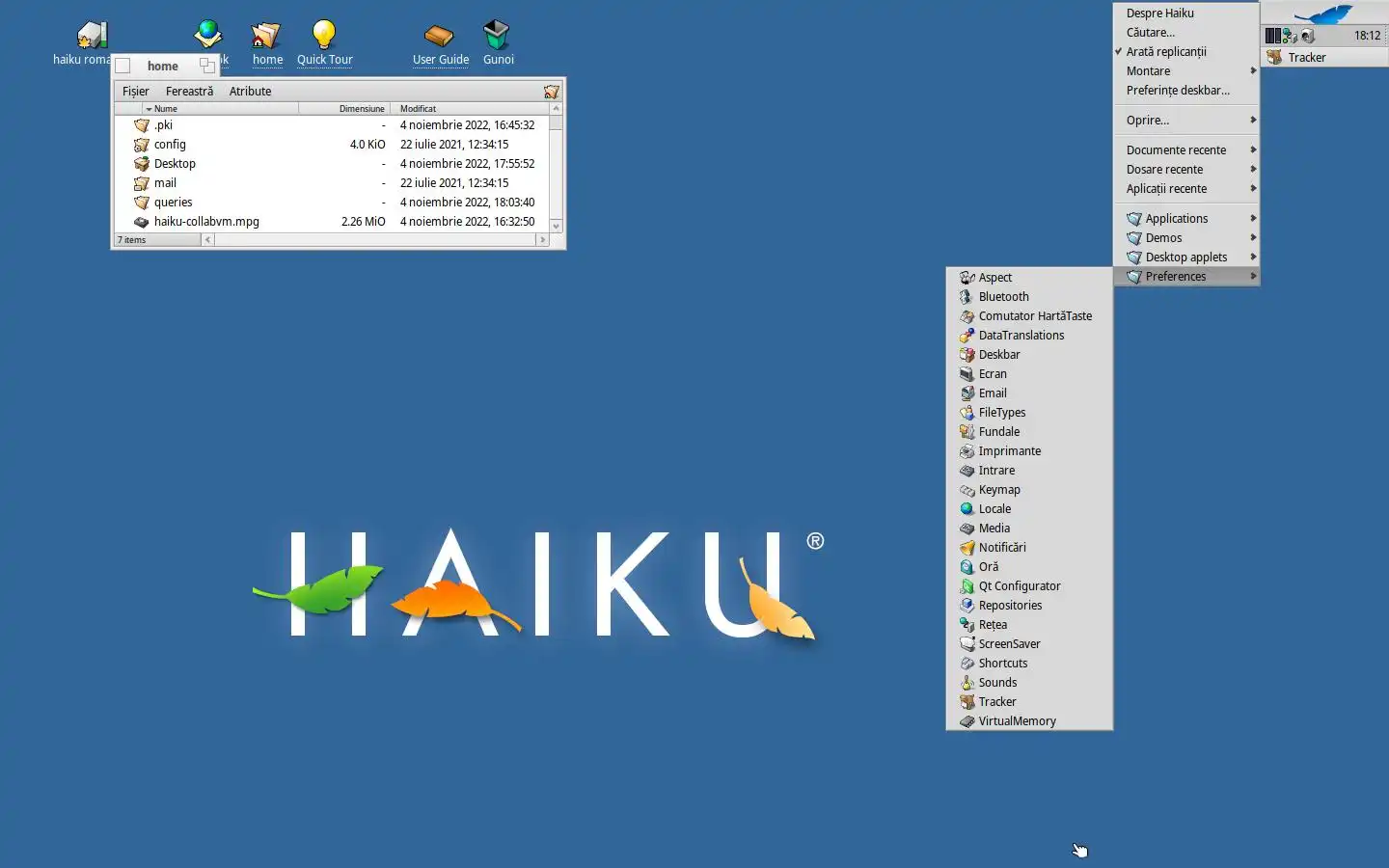Screen dimensions: 1389x868
Task: Open Oră time preferences
Action: (x=1029, y=567)
